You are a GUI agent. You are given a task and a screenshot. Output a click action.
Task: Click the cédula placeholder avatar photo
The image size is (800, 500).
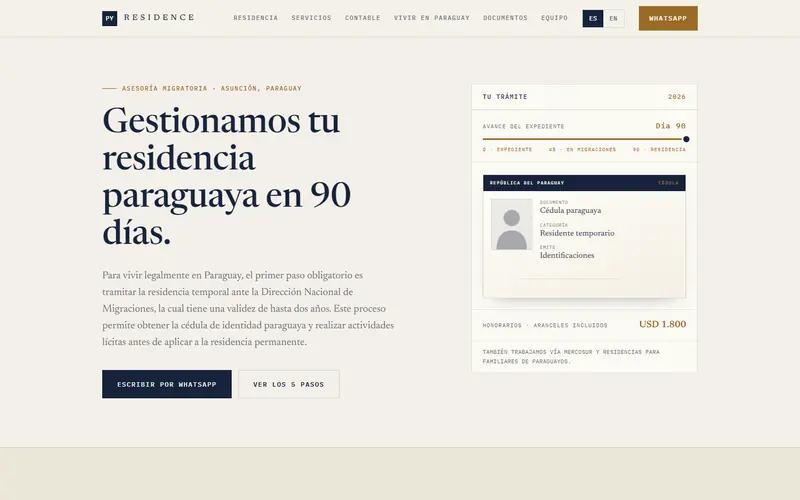(511, 224)
